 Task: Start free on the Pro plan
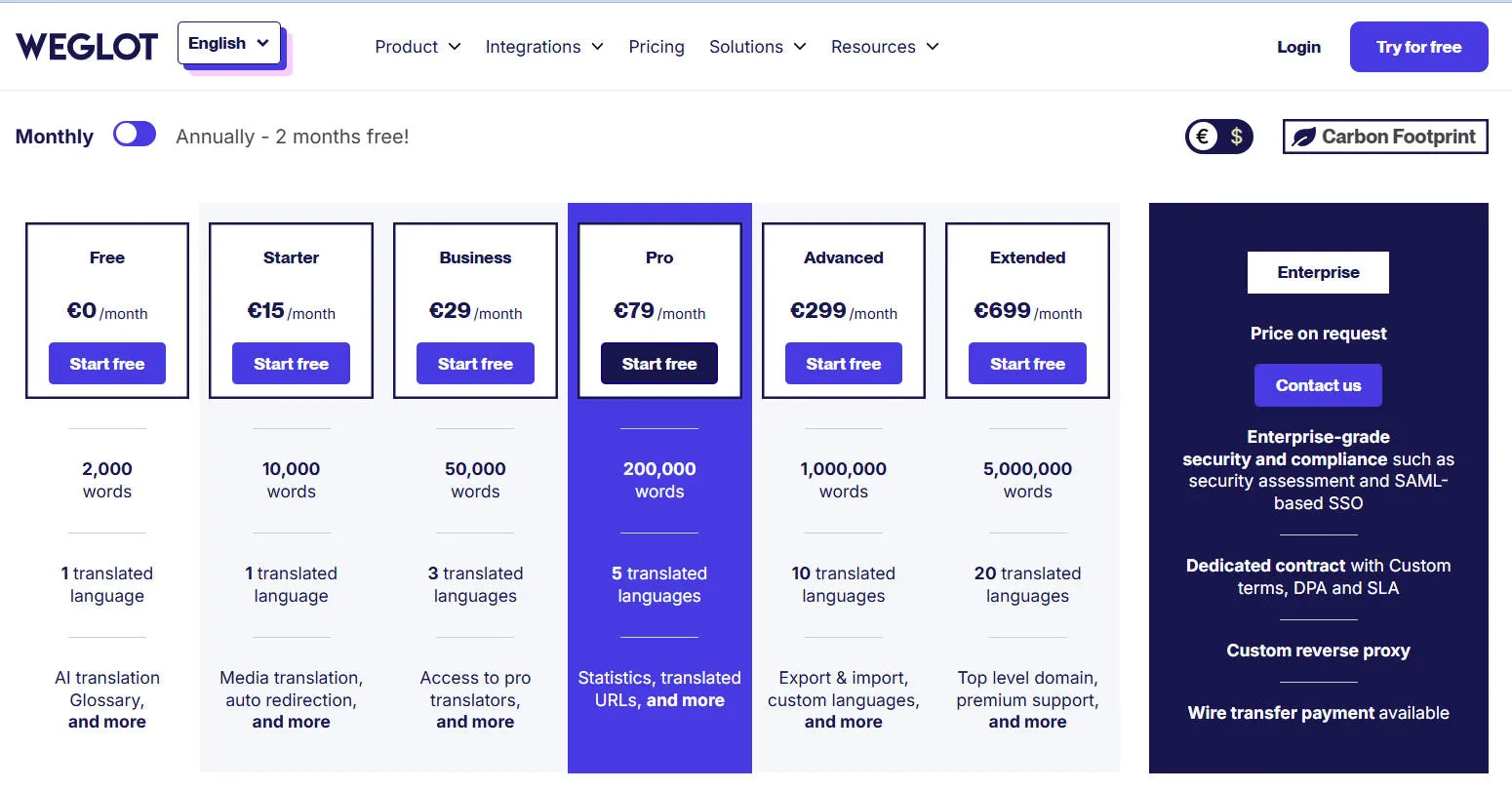coord(659,364)
